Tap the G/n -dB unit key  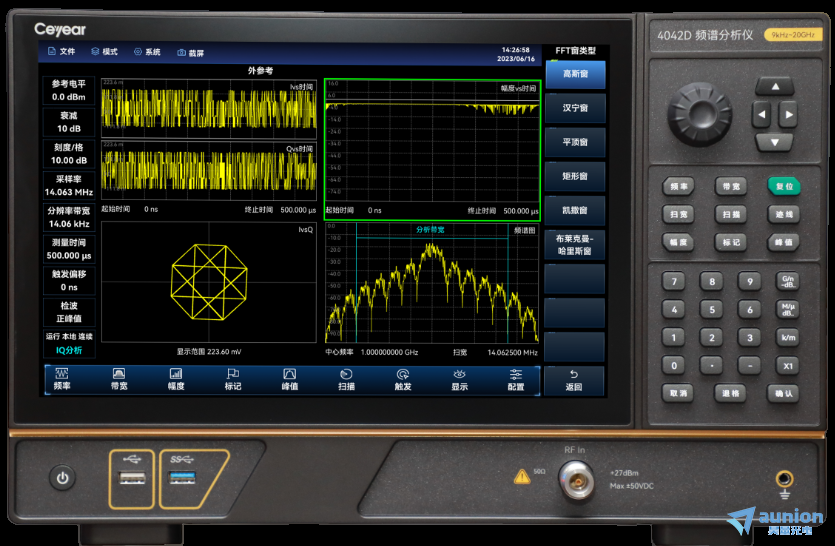coord(788,281)
